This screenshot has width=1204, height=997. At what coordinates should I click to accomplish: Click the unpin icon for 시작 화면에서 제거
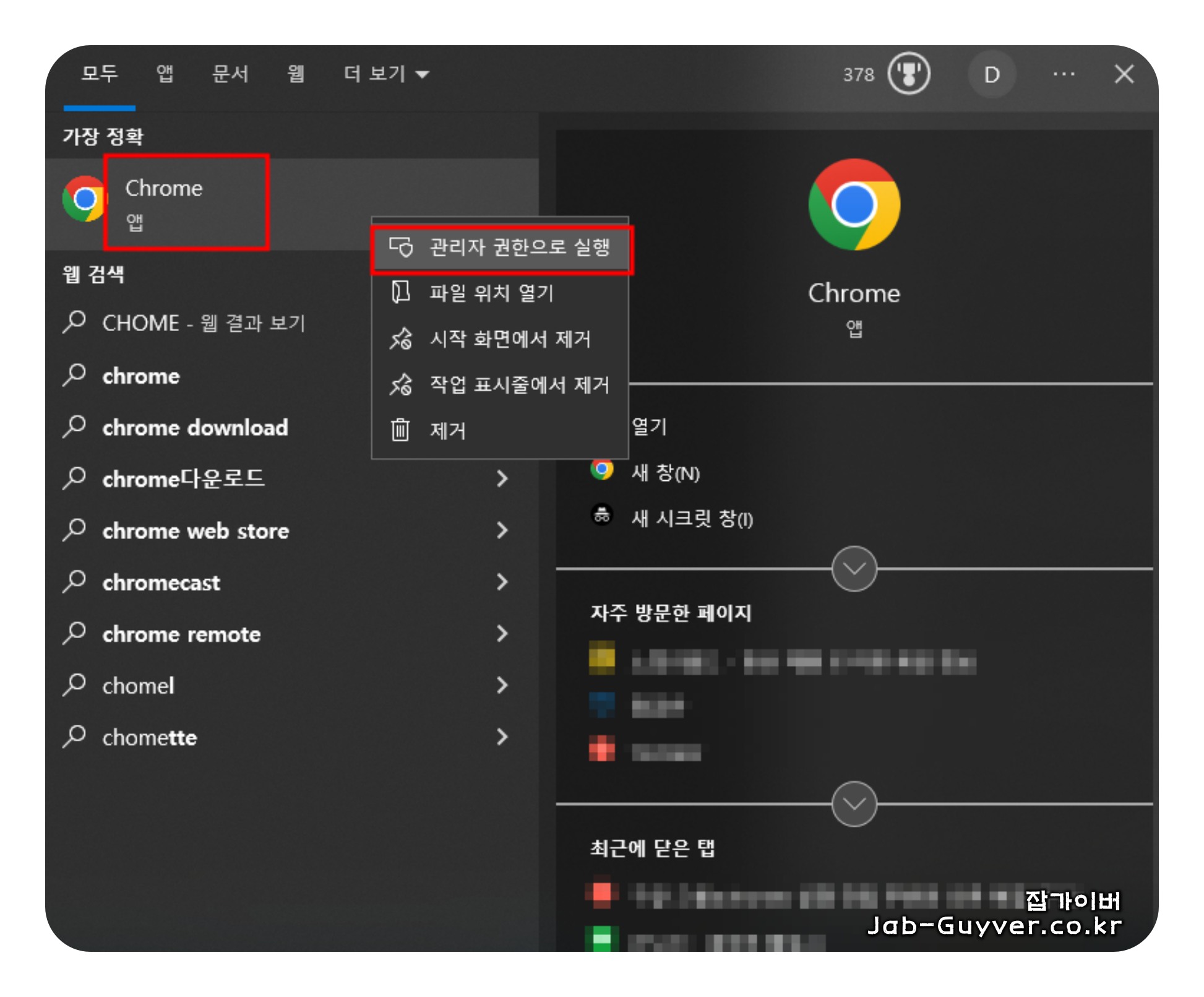(400, 339)
